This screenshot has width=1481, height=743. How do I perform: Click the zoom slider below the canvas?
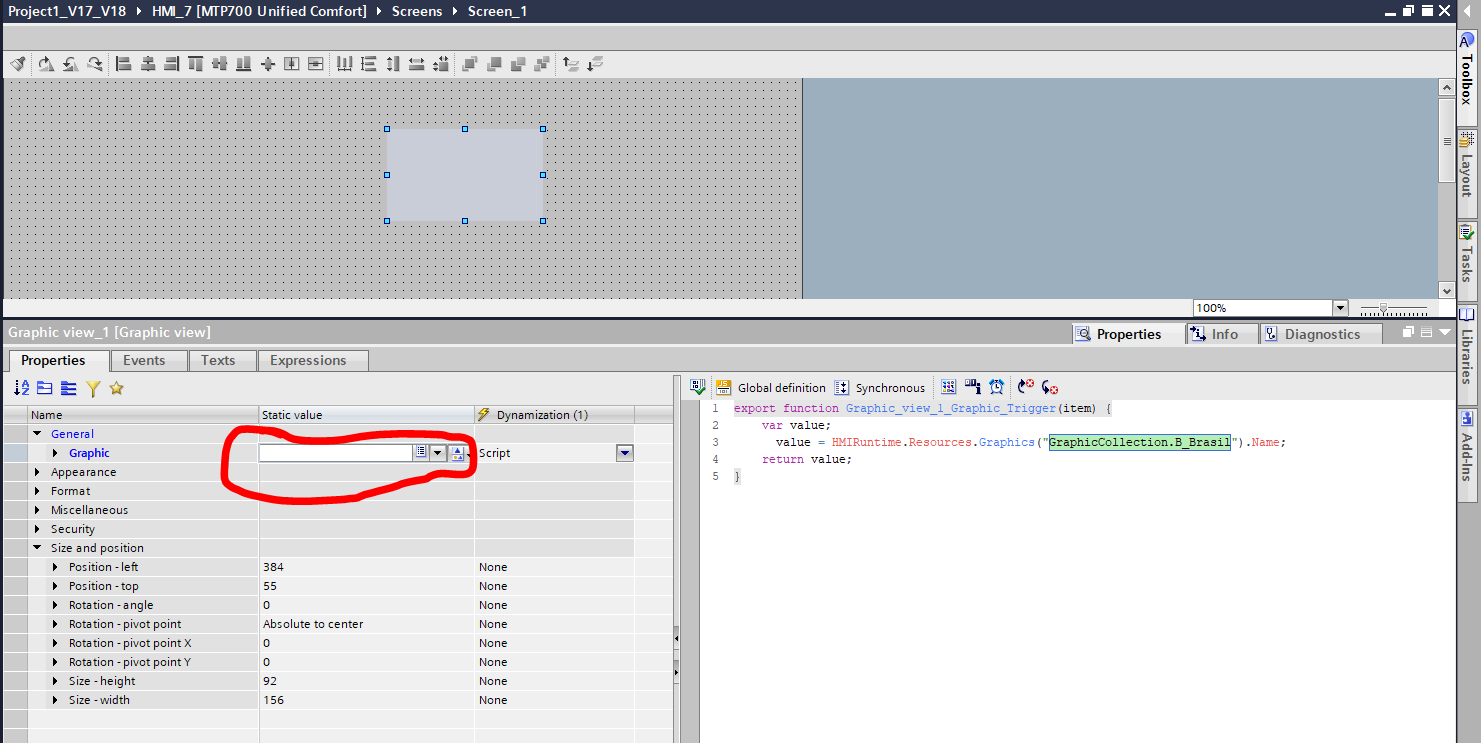[x=1392, y=309]
